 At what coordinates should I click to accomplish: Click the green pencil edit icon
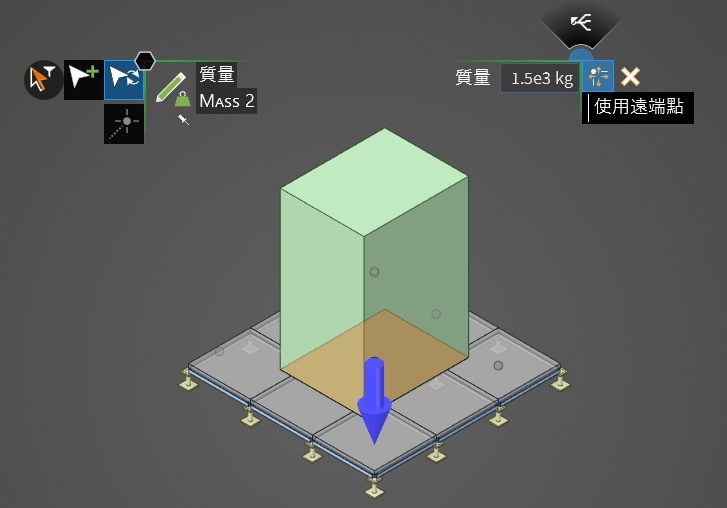tap(170, 85)
